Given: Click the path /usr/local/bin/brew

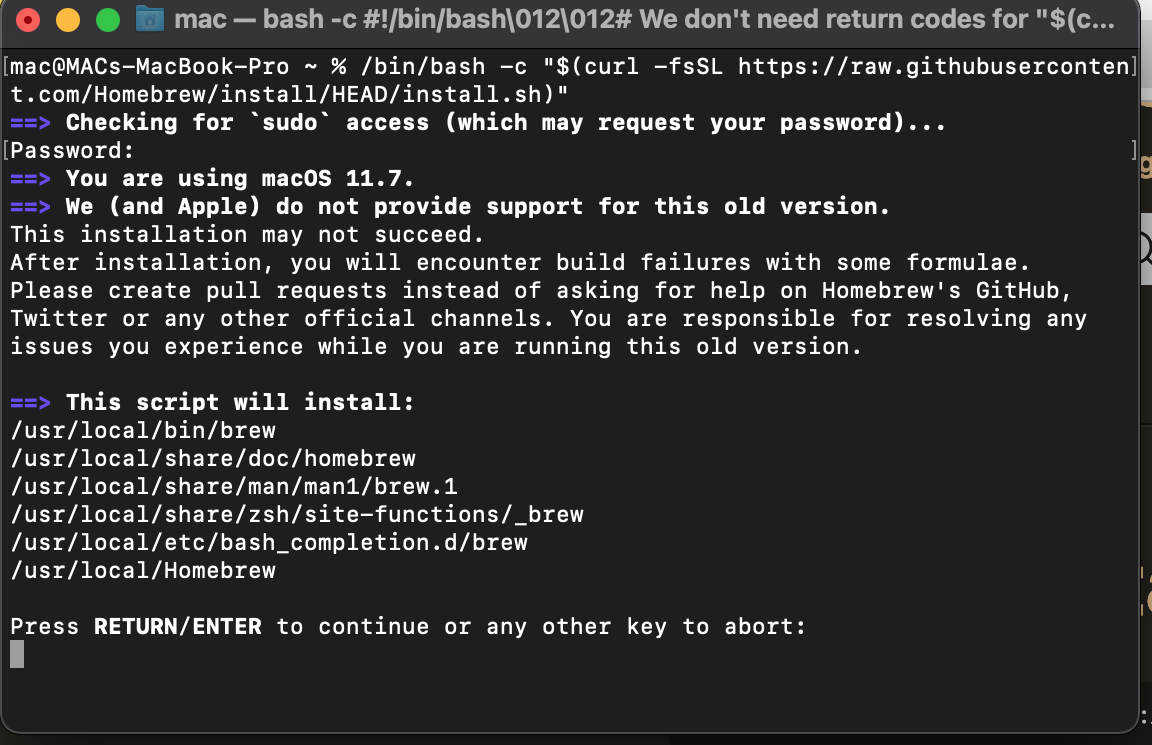Looking at the screenshot, I should [x=143, y=430].
